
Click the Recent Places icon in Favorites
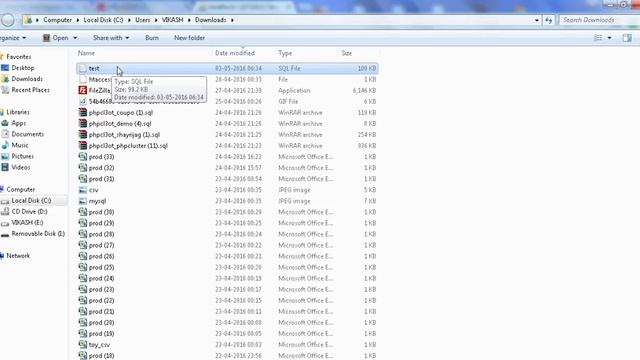point(5,90)
